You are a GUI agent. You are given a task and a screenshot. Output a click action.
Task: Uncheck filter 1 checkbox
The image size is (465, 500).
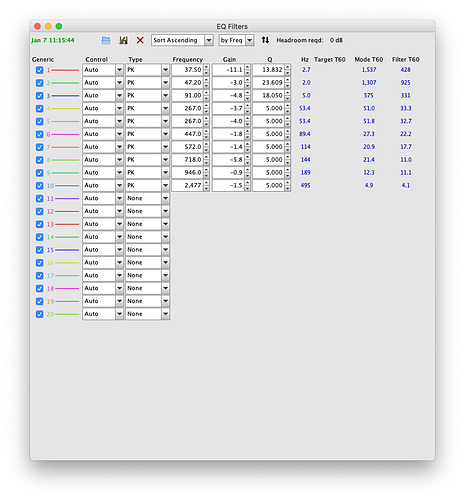pyautogui.click(x=40, y=70)
